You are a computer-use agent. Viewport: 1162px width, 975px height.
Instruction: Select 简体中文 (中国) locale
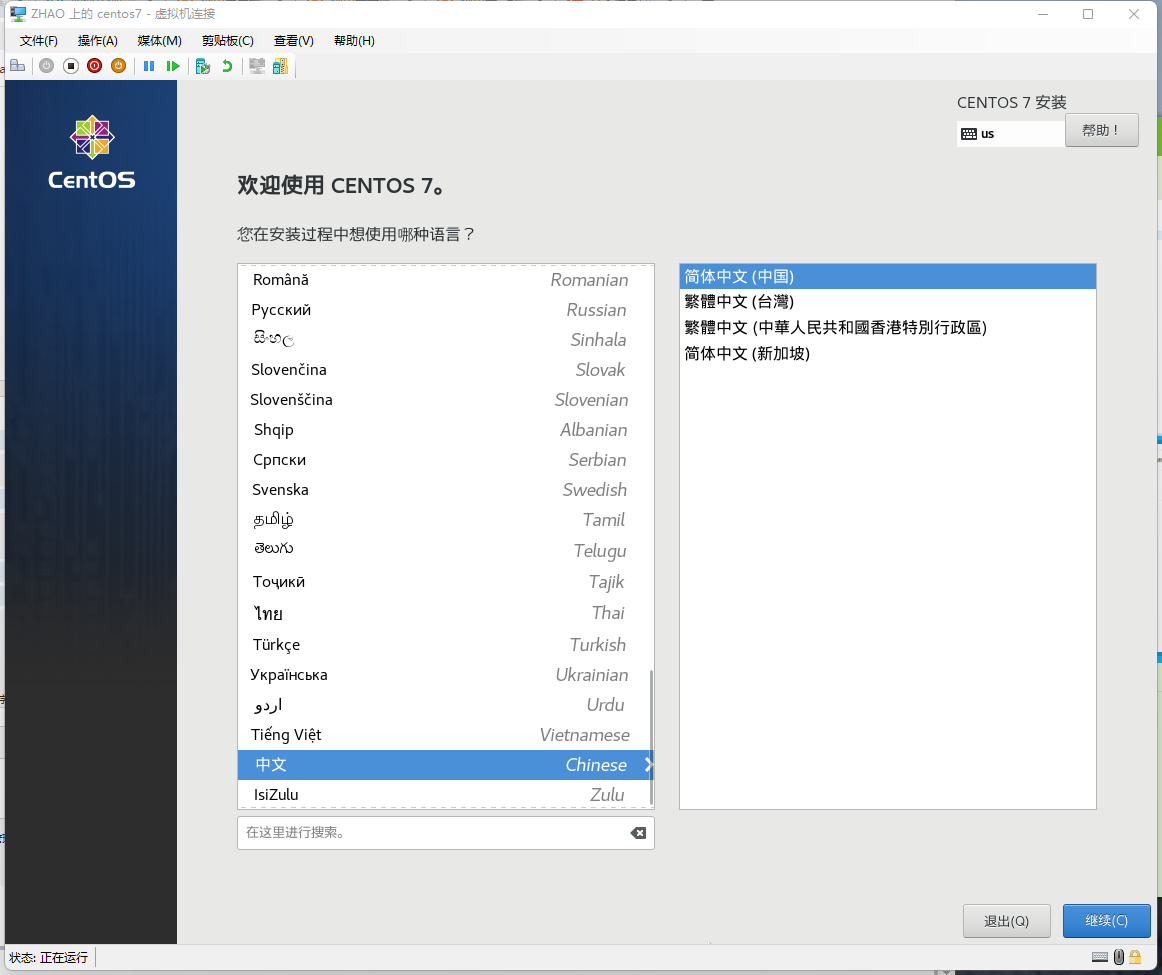(887, 276)
